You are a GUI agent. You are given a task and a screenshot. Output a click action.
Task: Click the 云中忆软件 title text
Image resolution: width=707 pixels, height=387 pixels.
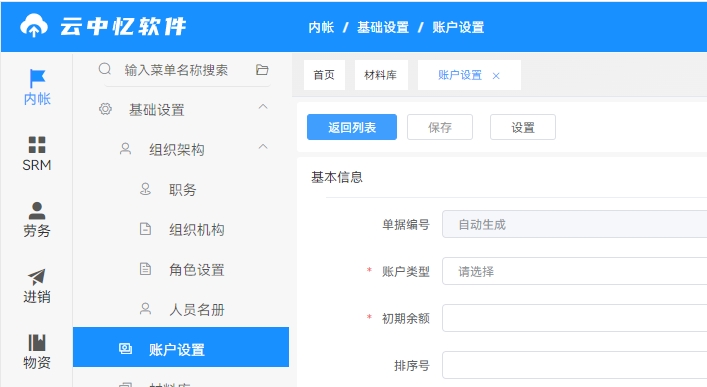pyautogui.click(x=123, y=26)
